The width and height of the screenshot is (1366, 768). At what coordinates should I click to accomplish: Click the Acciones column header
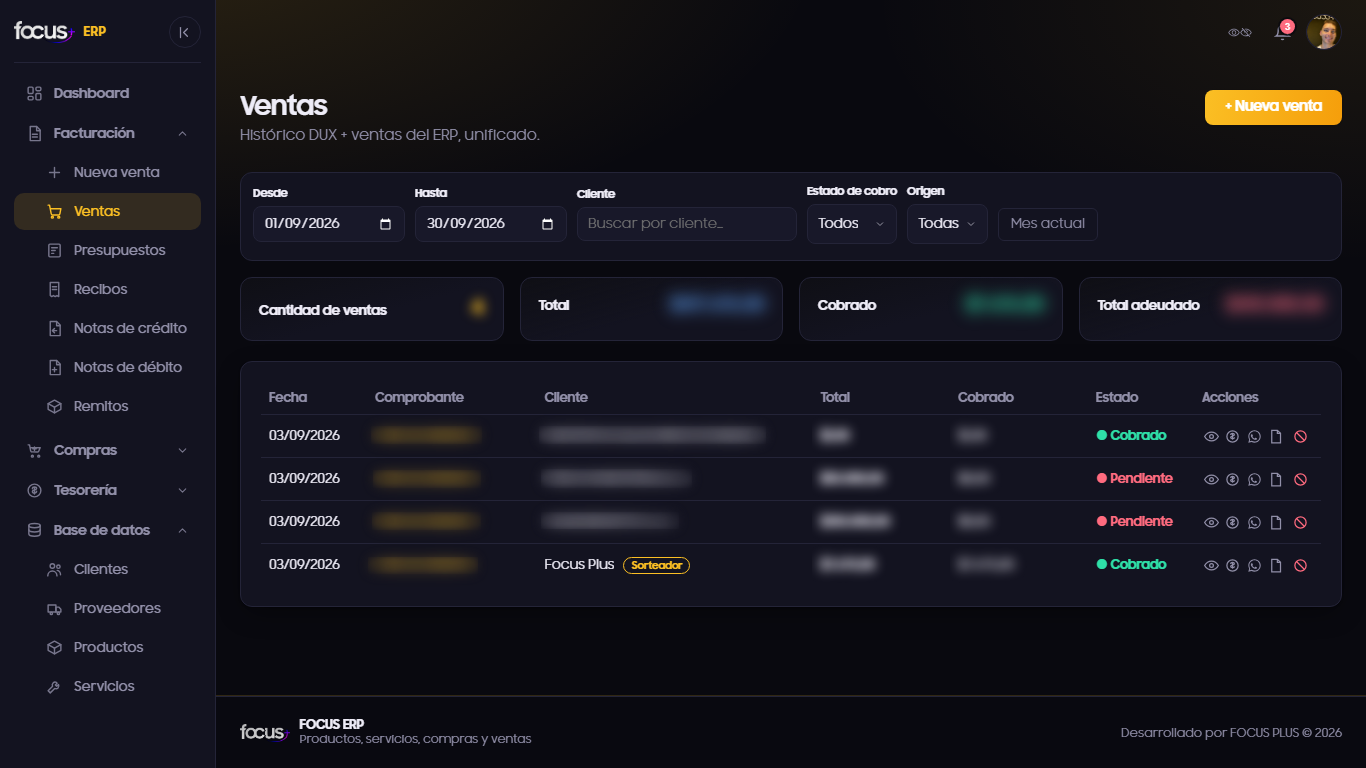1230,397
